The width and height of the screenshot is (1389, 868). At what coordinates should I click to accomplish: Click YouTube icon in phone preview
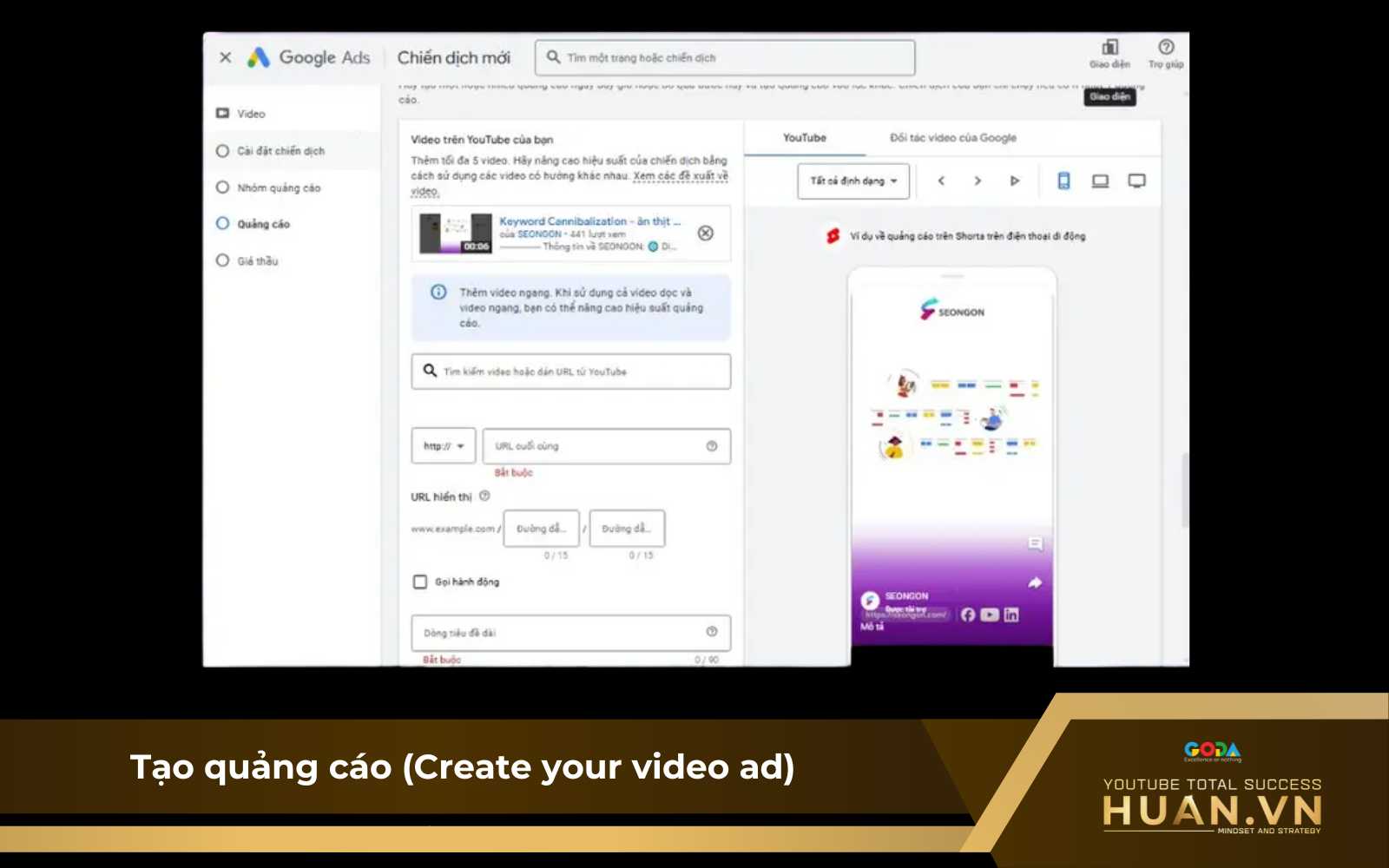[x=990, y=615]
